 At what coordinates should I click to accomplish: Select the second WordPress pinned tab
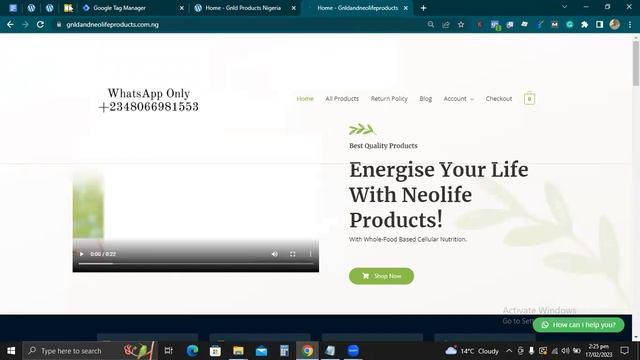click(49, 8)
